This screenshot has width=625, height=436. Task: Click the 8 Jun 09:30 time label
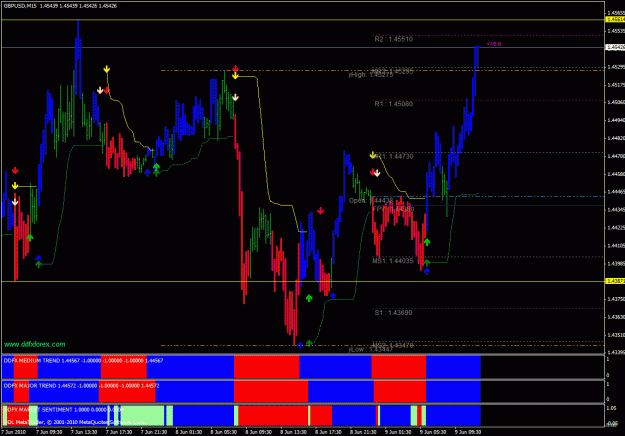[x=259, y=432]
